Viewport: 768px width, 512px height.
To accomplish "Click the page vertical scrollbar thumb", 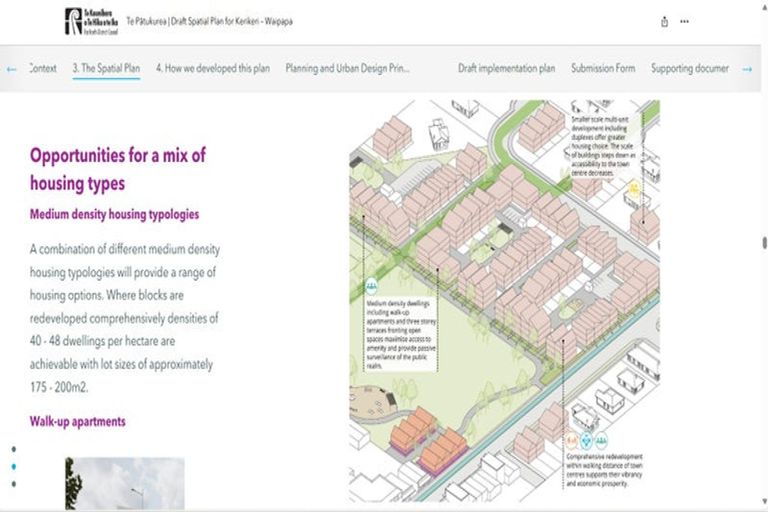I will 764,243.
